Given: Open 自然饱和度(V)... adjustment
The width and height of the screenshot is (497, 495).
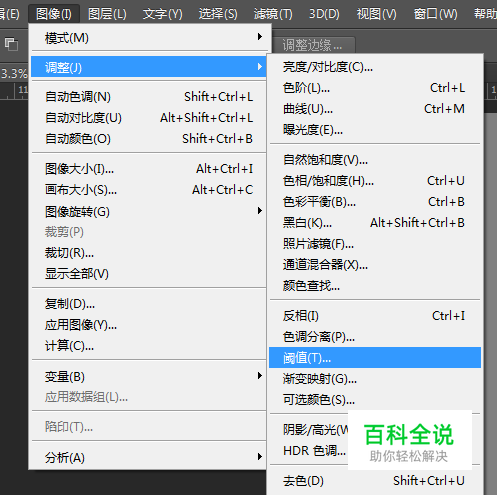Looking at the screenshot, I should (x=375, y=160).
